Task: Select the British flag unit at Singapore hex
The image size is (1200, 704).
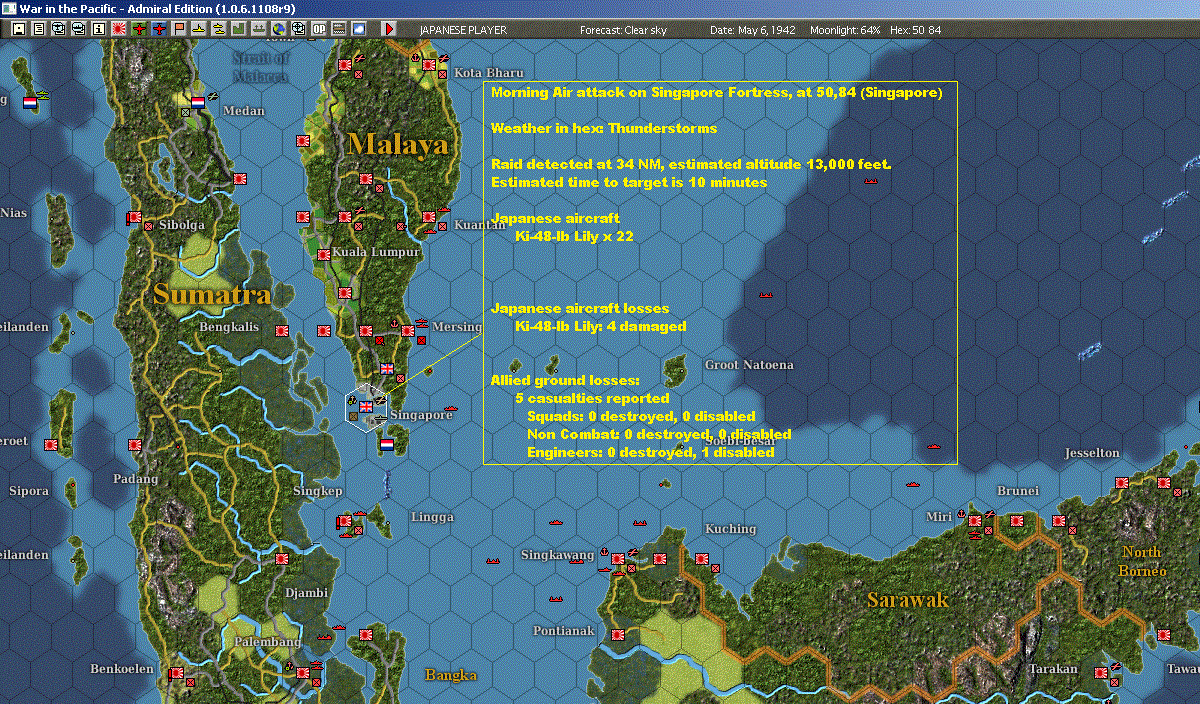Action: tap(366, 406)
